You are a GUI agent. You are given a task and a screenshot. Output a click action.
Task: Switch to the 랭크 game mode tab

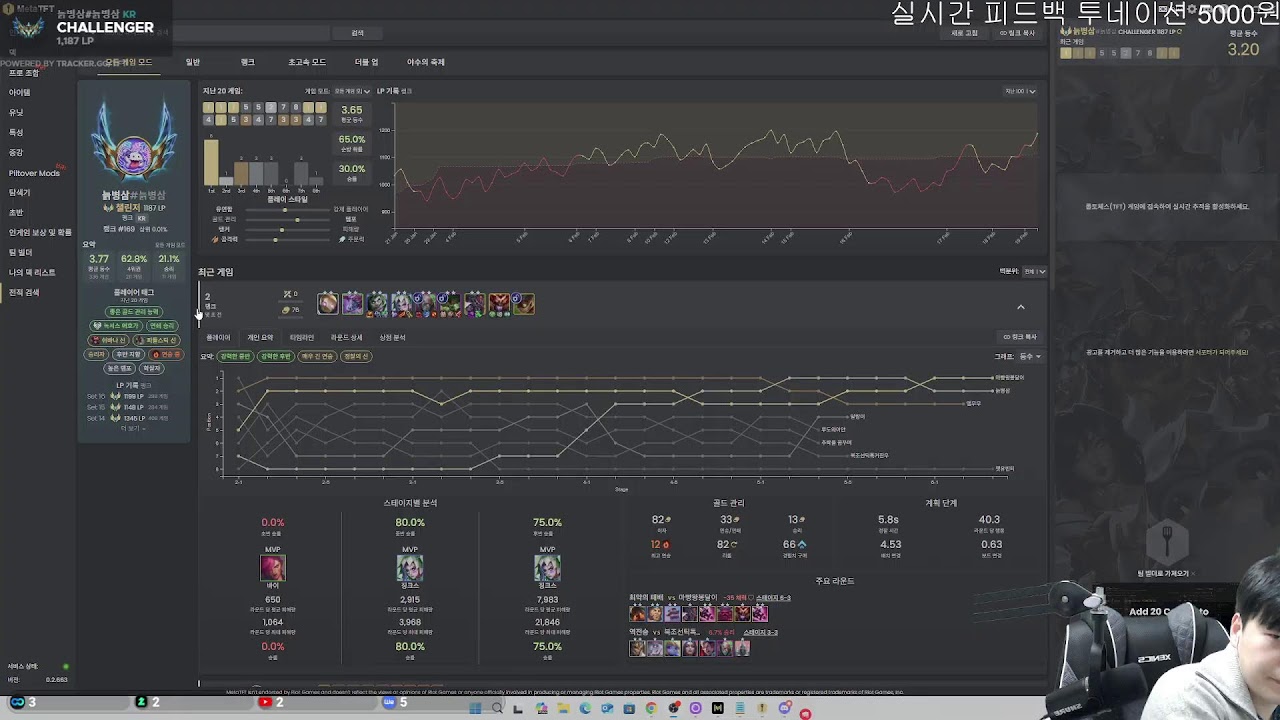click(x=248, y=62)
